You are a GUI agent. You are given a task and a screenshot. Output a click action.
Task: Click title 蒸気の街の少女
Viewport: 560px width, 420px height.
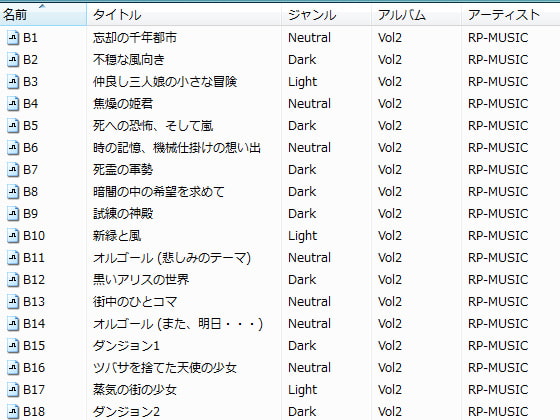coord(135,390)
